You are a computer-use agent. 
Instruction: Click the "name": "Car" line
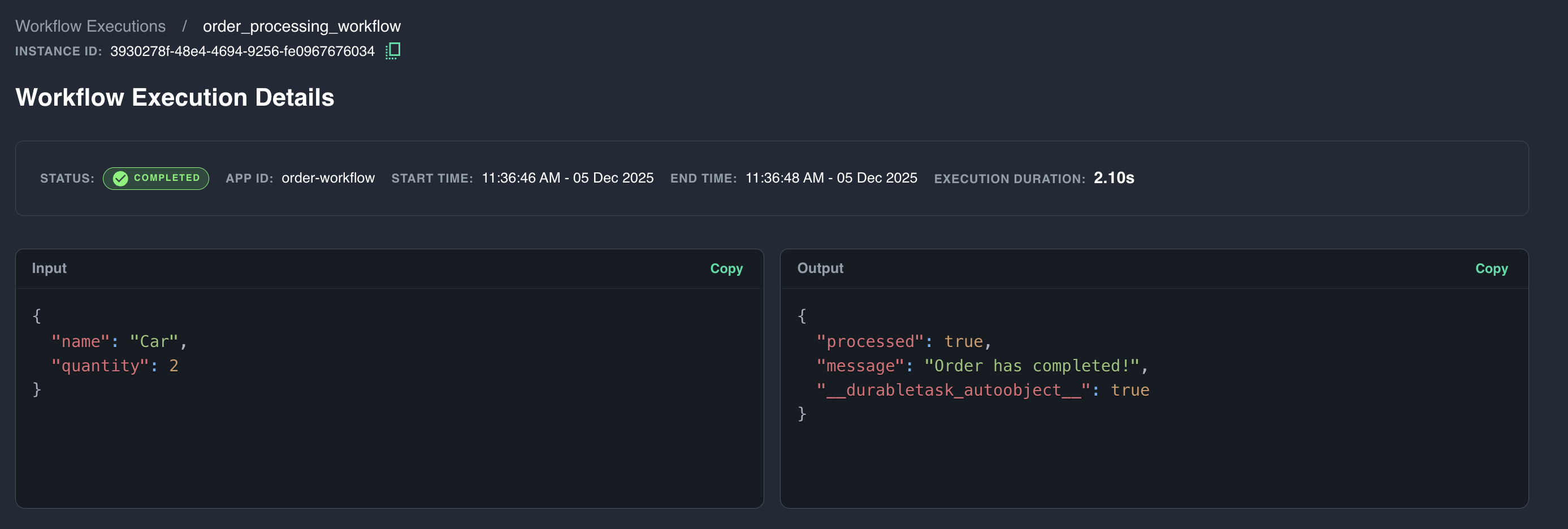(x=119, y=341)
